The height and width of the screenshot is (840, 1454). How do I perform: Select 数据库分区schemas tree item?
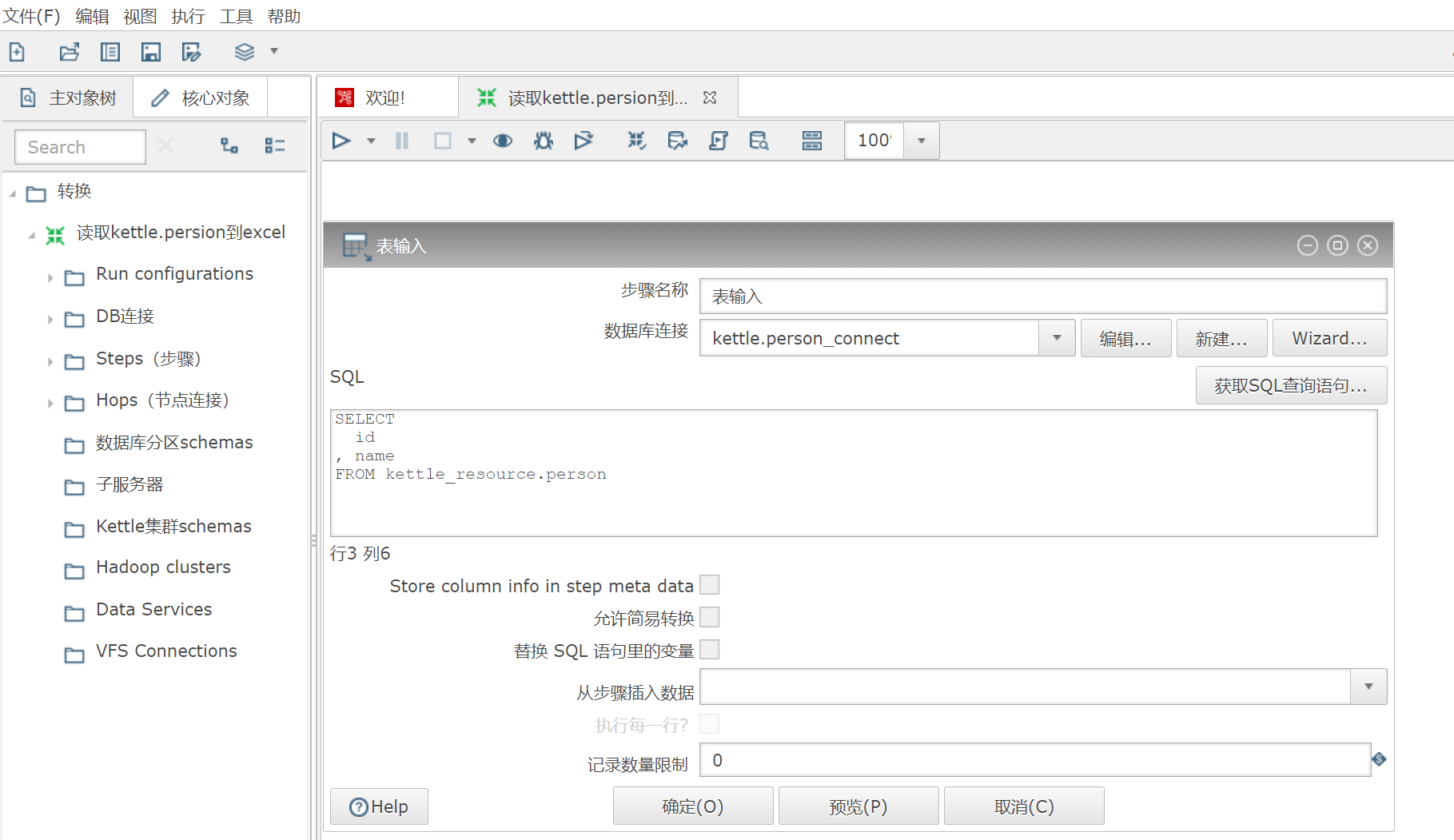174,443
